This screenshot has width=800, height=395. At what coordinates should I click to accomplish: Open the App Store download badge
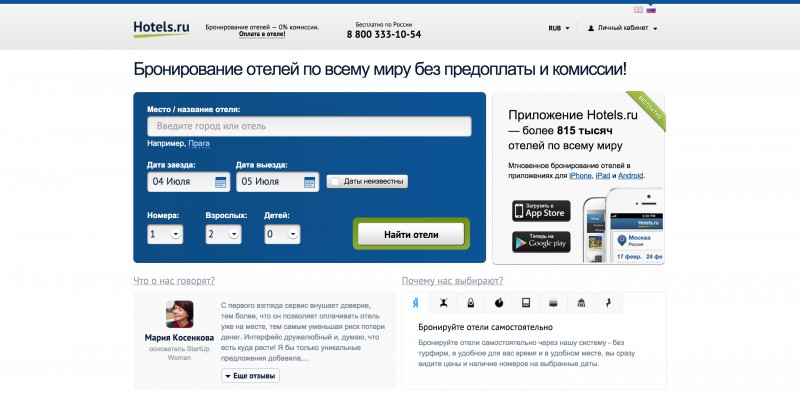(541, 211)
